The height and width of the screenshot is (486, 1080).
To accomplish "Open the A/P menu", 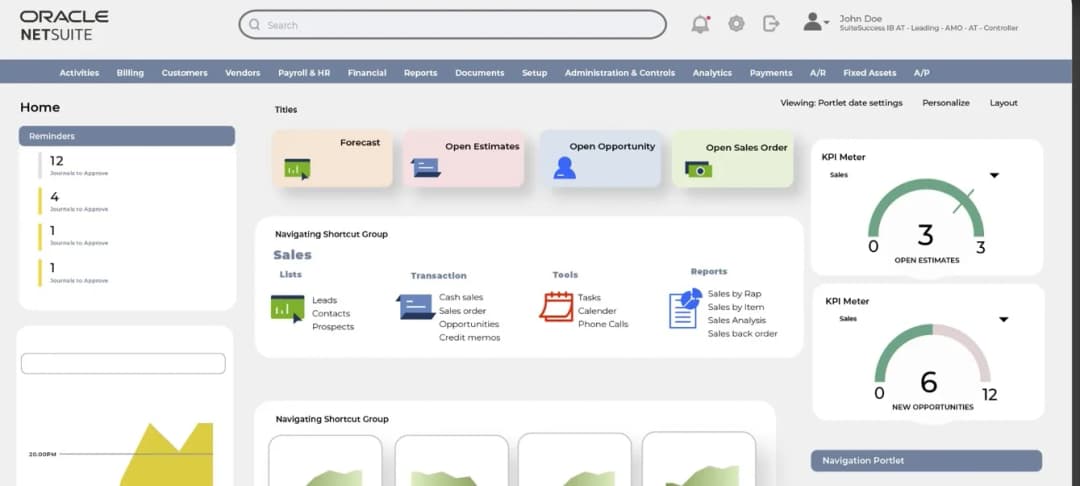I will click(x=922, y=72).
